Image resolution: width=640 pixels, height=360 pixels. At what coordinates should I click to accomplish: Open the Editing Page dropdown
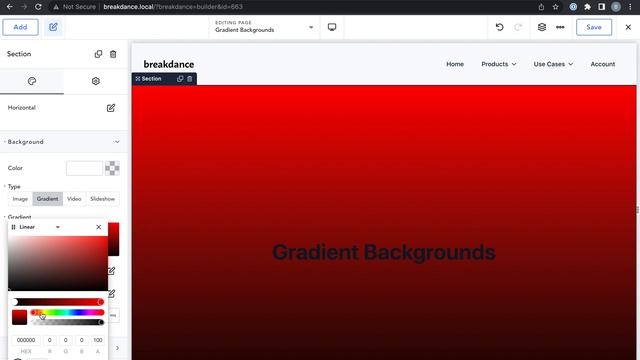(x=264, y=27)
